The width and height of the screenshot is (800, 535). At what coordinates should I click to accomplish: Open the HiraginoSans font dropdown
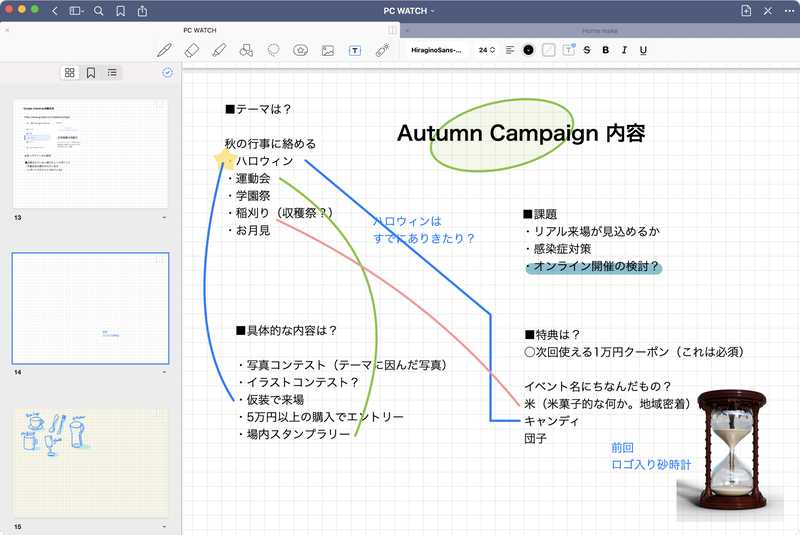[x=436, y=50]
